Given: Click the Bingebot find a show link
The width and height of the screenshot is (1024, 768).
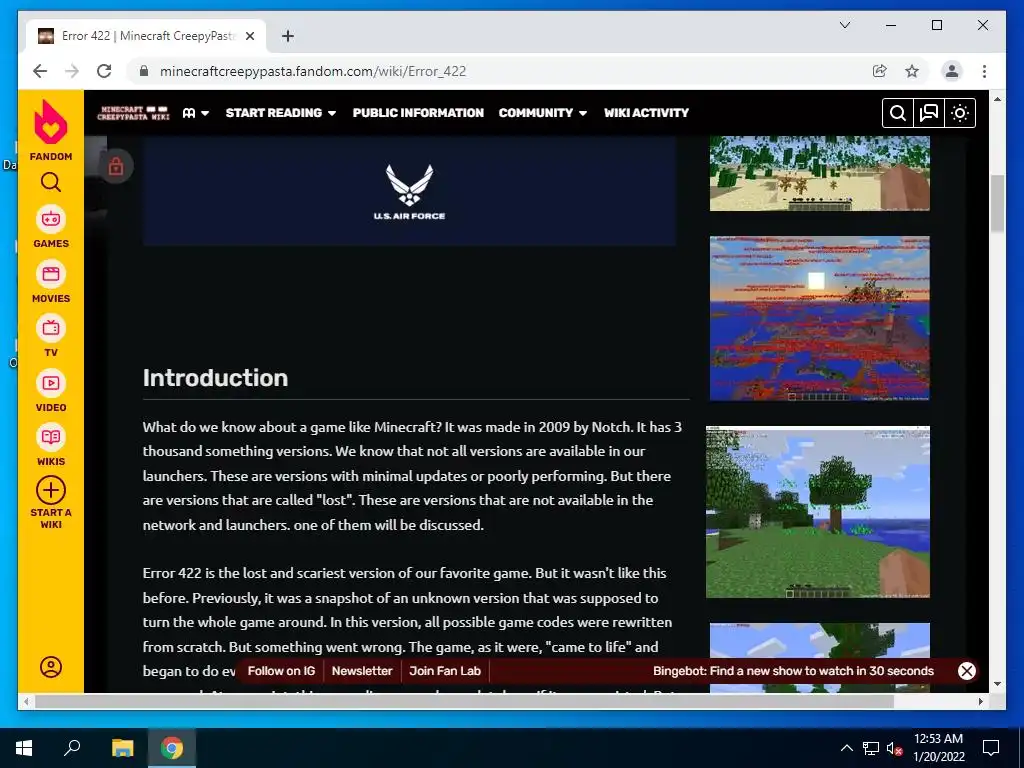Looking at the screenshot, I should [x=793, y=671].
